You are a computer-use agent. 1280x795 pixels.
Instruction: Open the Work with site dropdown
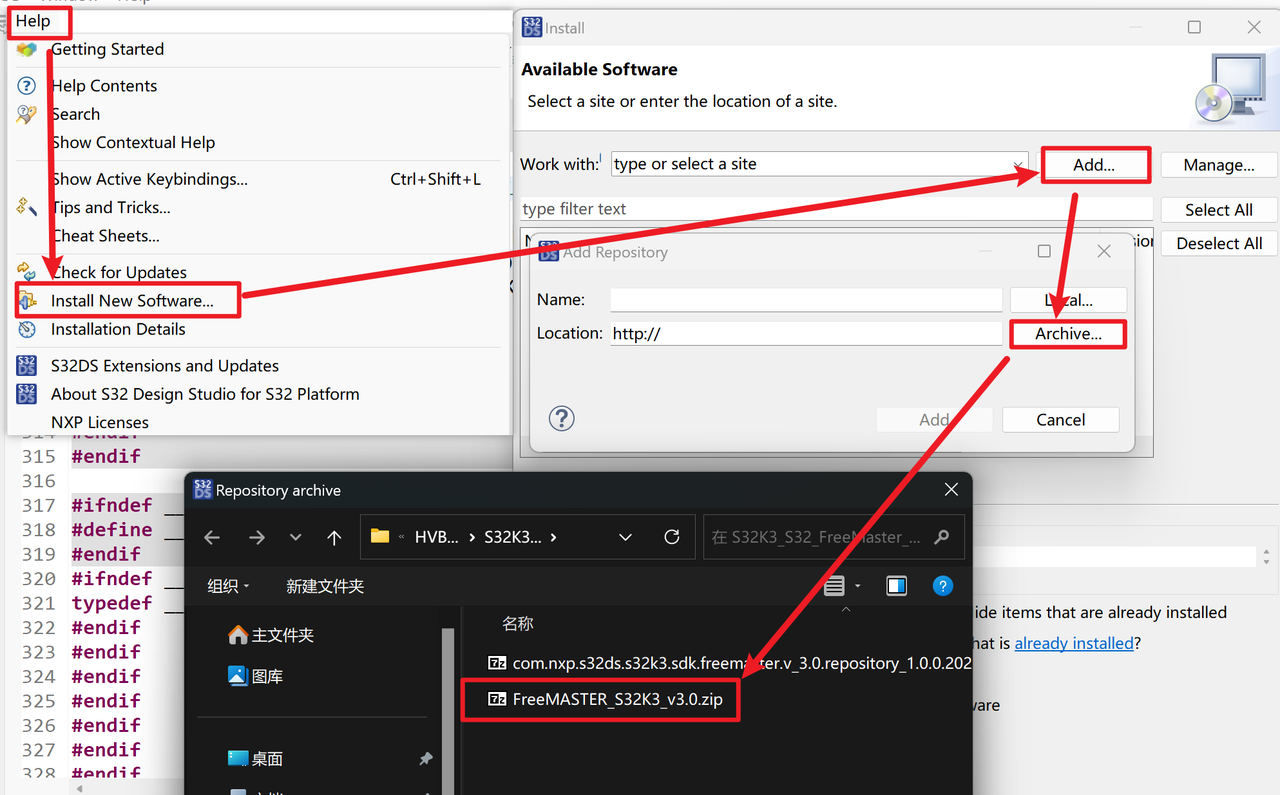point(1018,165)
